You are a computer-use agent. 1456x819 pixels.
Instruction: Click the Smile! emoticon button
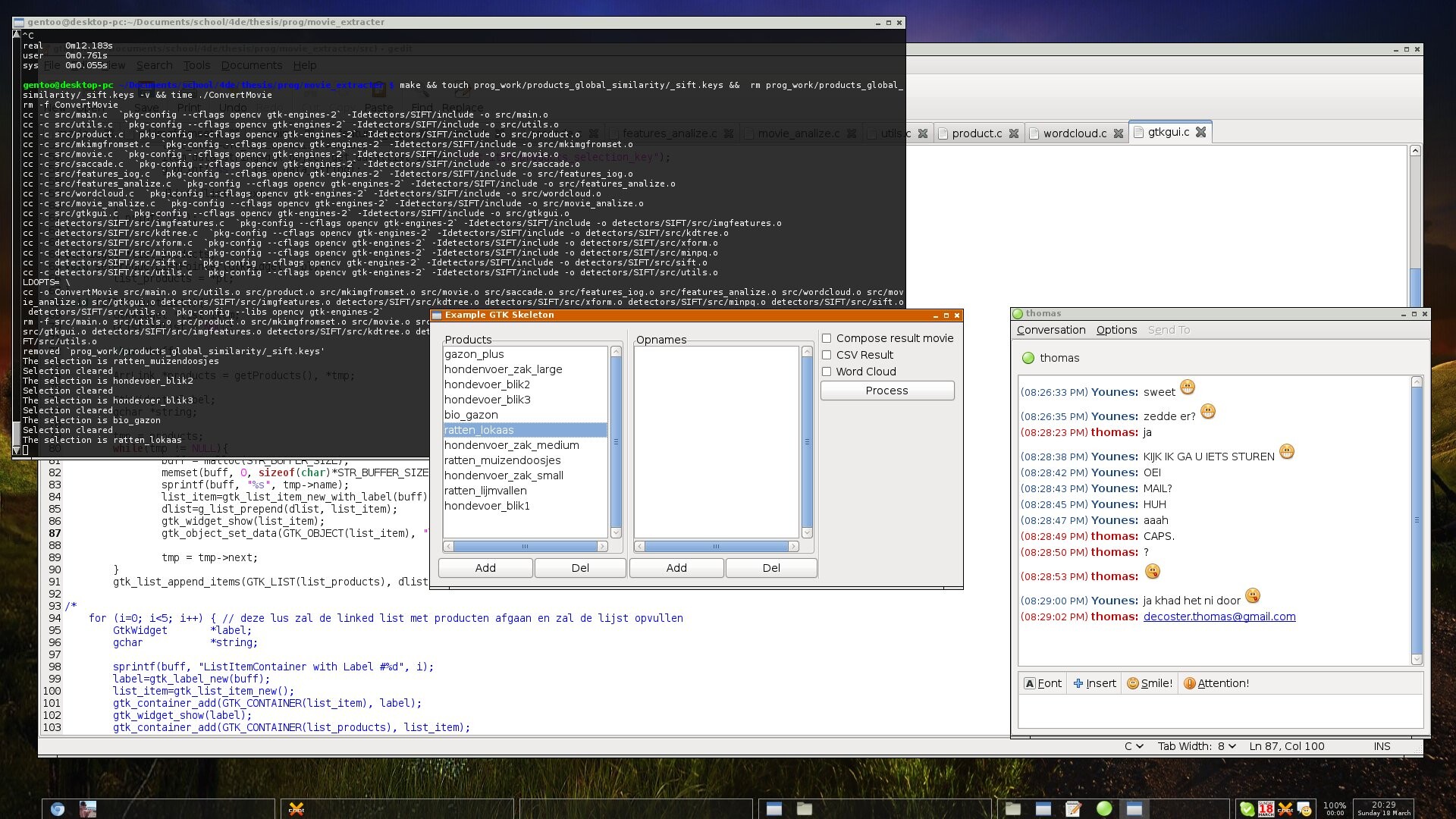[1150, 683]
